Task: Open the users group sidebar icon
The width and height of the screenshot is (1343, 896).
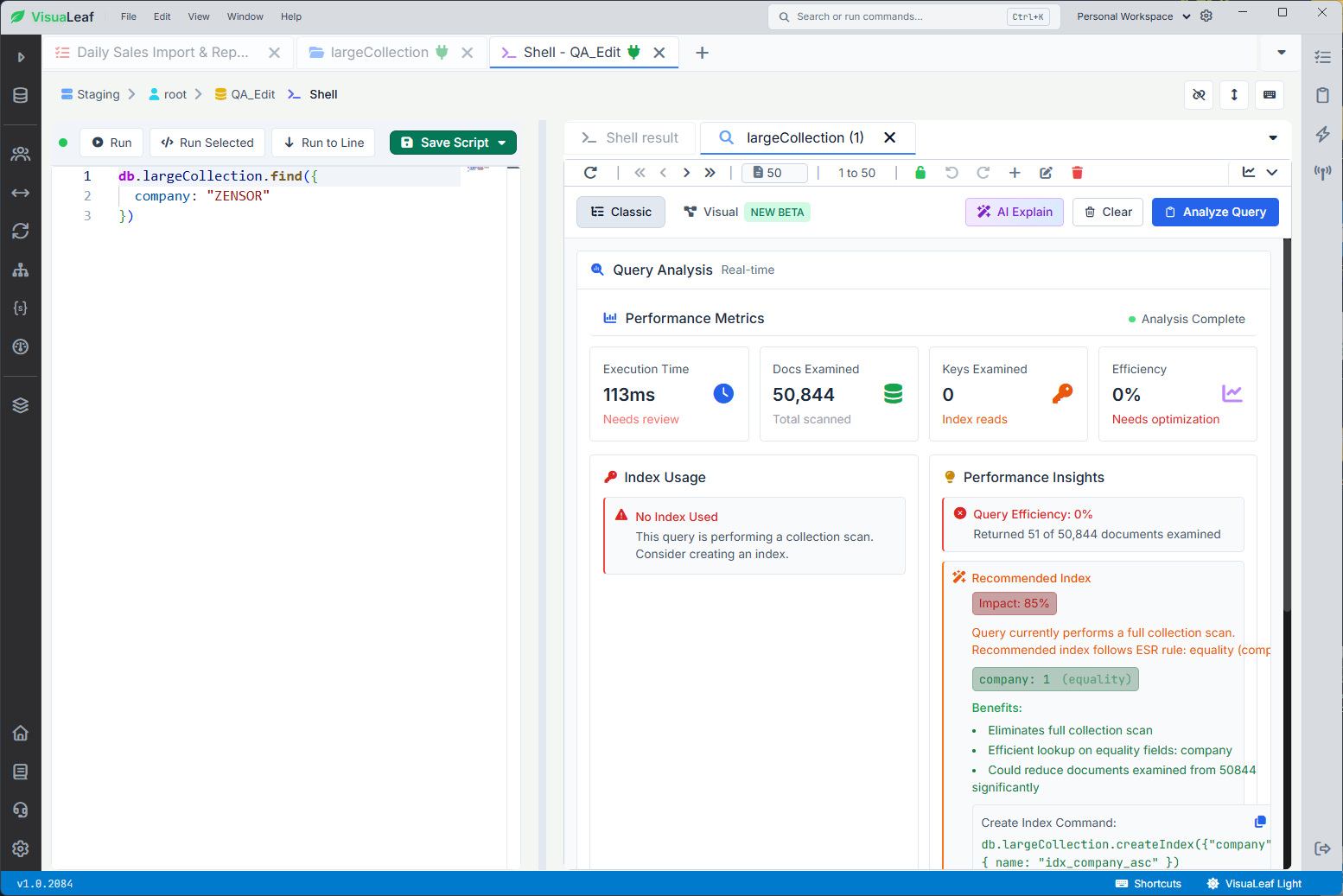Action: point(21,154)
